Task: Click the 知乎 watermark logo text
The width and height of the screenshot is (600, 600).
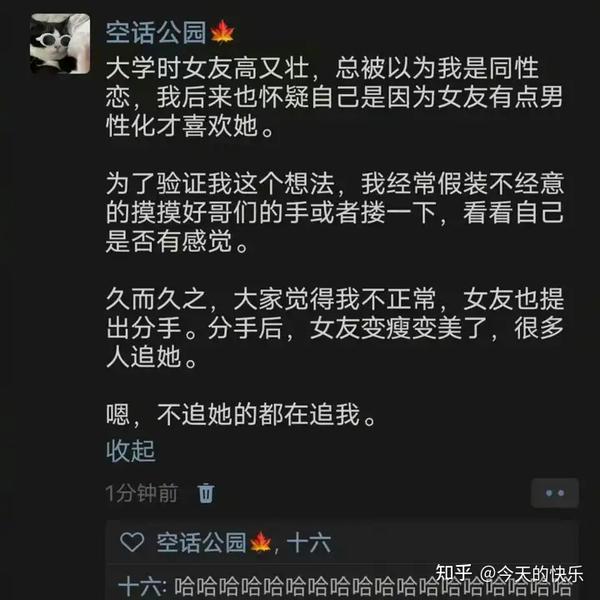Action: [x=453, y=573]
